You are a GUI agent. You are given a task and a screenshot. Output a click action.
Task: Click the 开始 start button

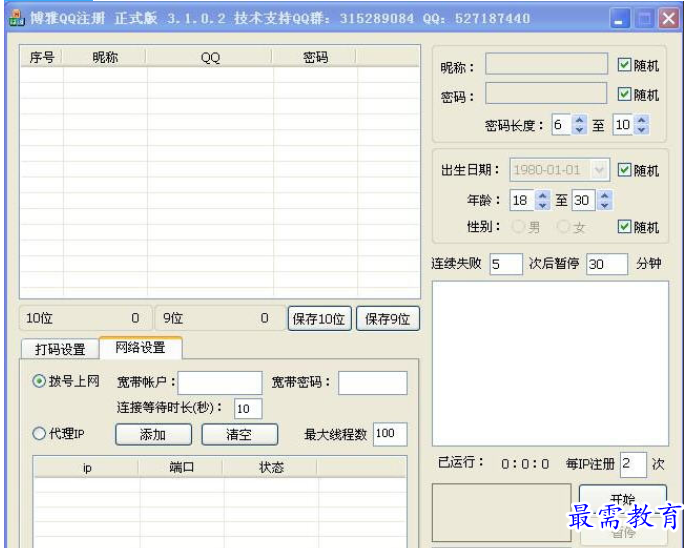(x=623, y=499)
